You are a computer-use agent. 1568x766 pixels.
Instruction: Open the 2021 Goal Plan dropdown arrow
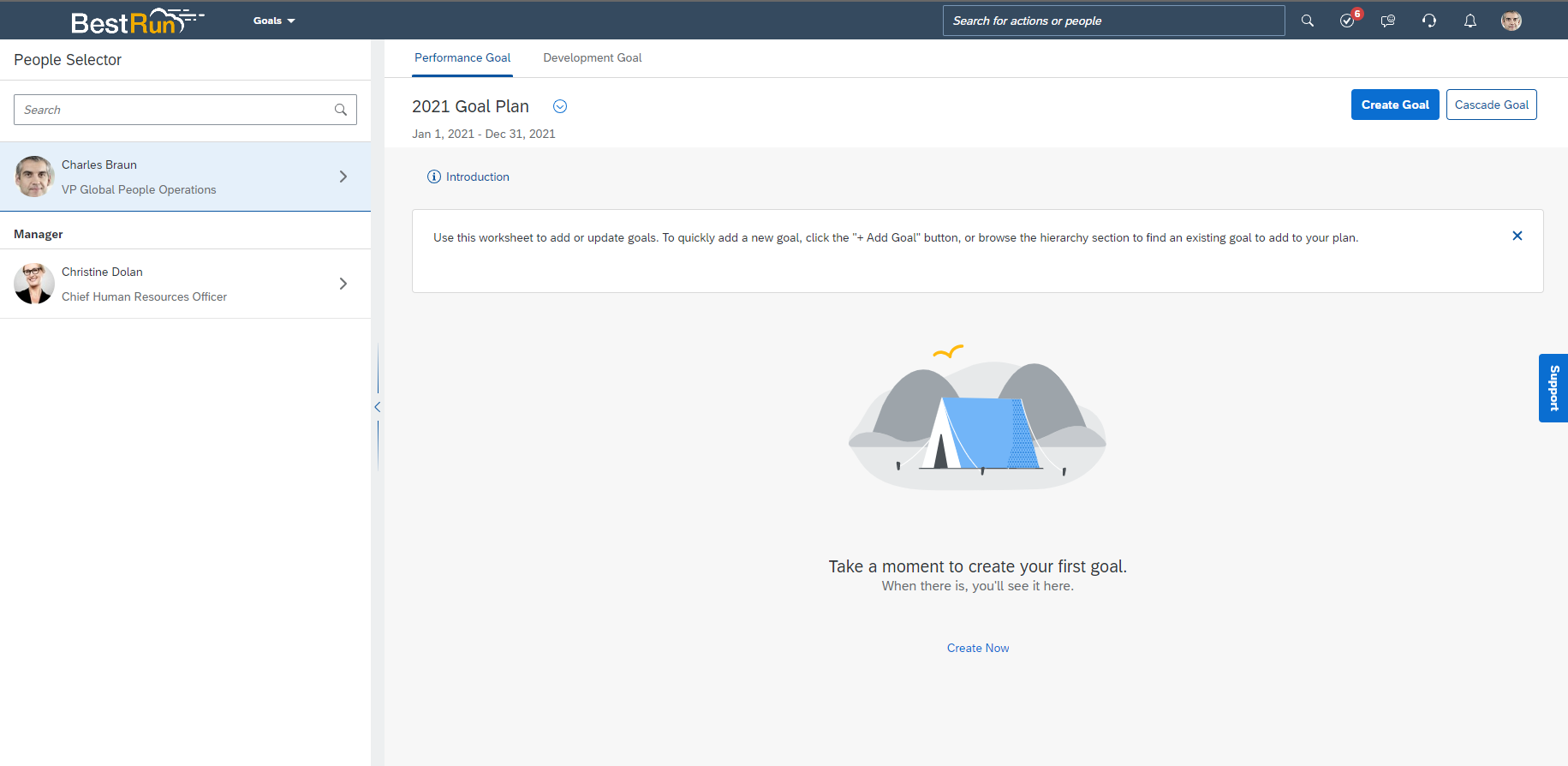560,106
